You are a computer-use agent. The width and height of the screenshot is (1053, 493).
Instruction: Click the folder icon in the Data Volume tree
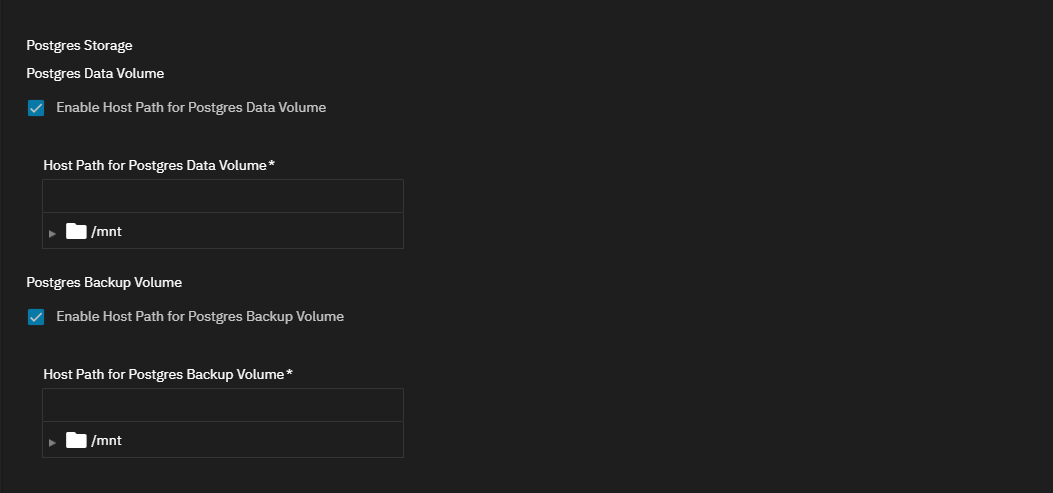point(76,232)
